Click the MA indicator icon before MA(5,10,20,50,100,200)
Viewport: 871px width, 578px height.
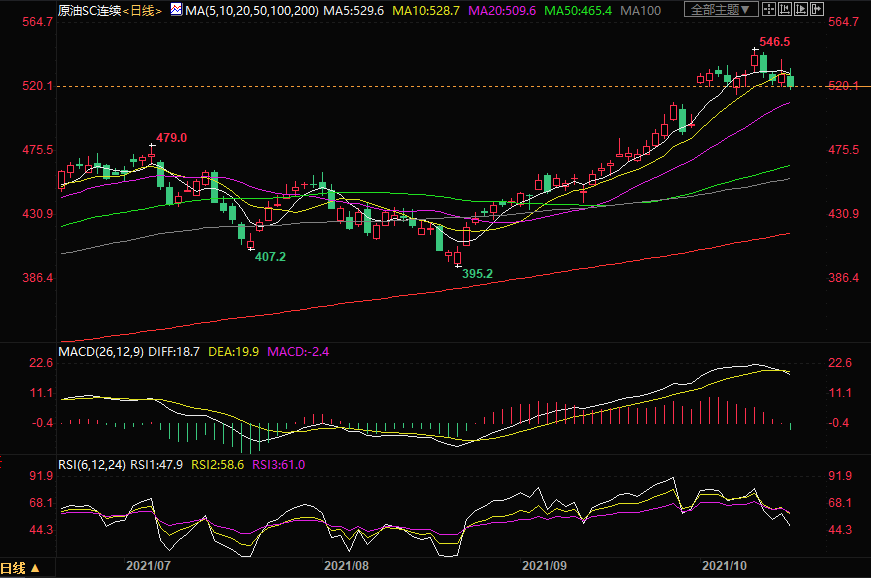176,10
